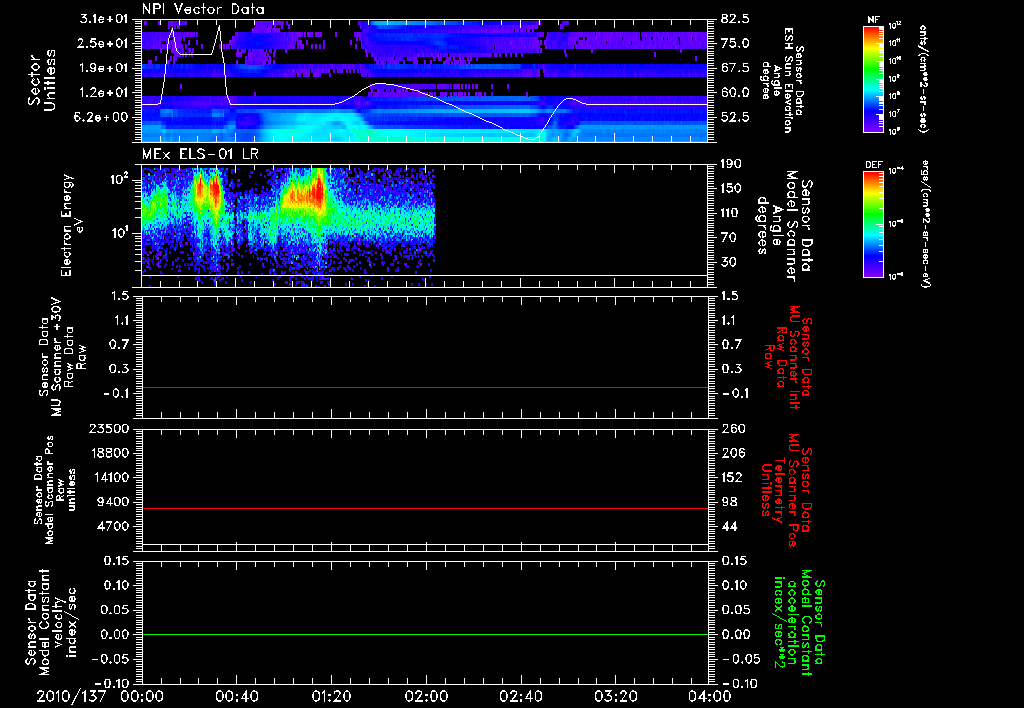Click the 14100 scanner position tick value

tap(111, 477)
